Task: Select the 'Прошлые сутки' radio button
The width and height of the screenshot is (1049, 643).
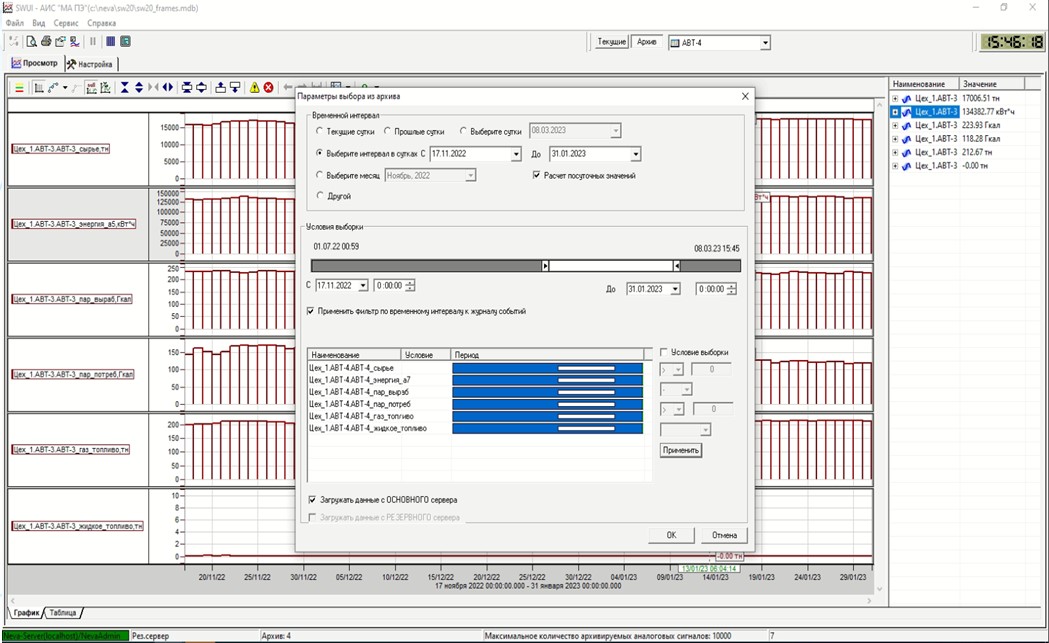Action: coord(387,131)
